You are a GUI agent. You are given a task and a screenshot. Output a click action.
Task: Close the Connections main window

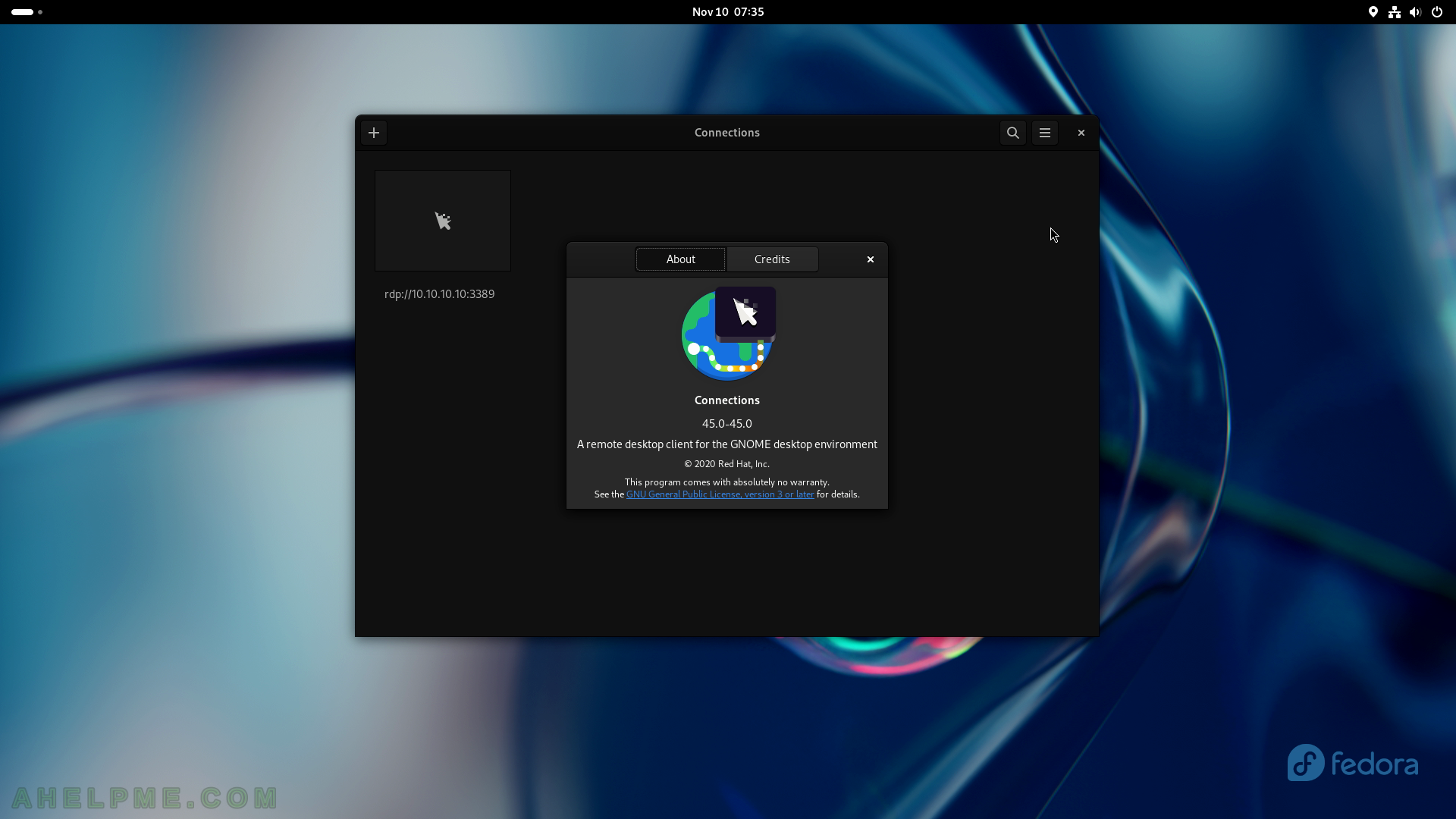tap(1081, 133)
